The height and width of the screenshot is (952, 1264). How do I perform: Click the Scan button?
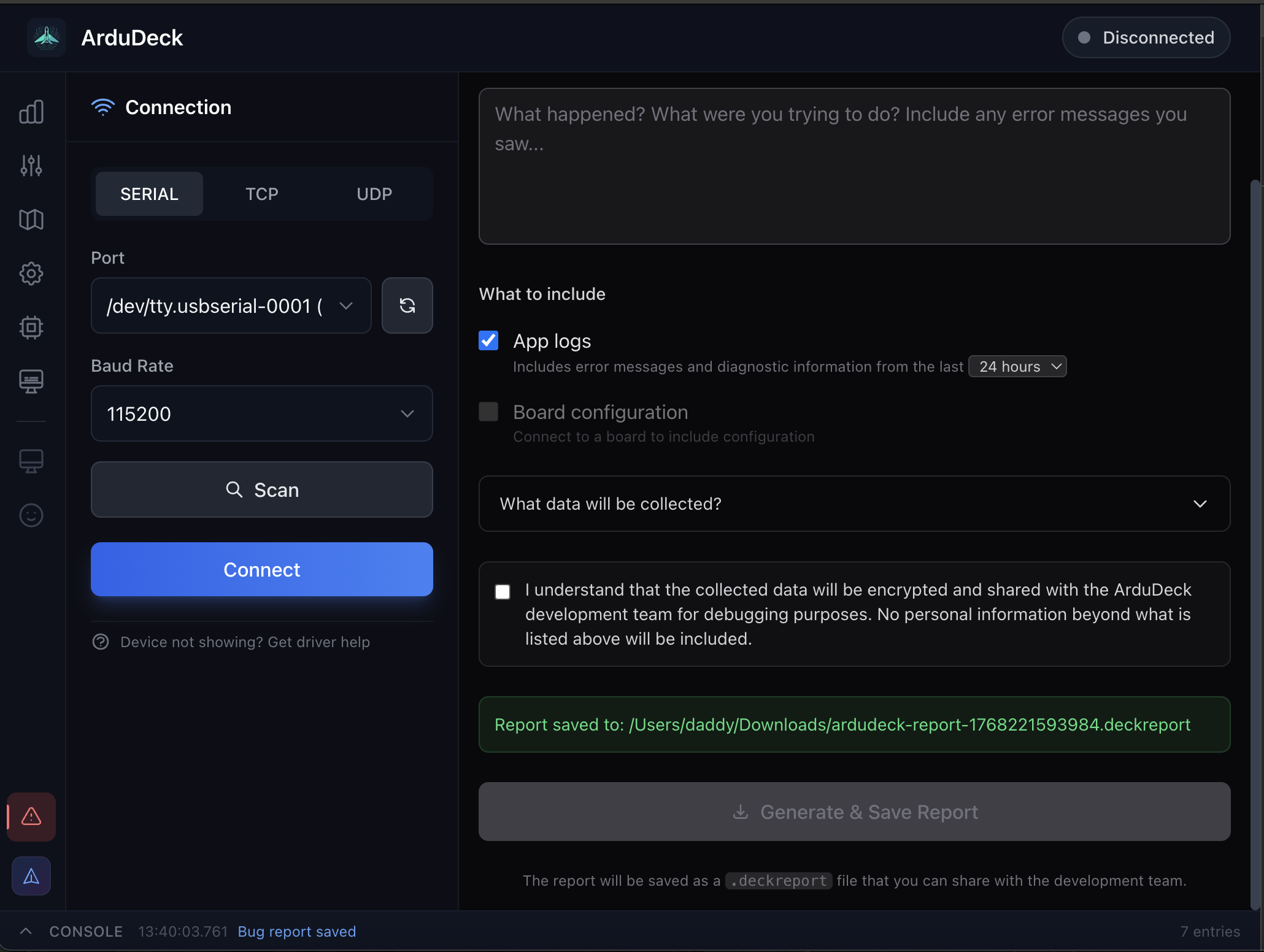tap(262, 489)
